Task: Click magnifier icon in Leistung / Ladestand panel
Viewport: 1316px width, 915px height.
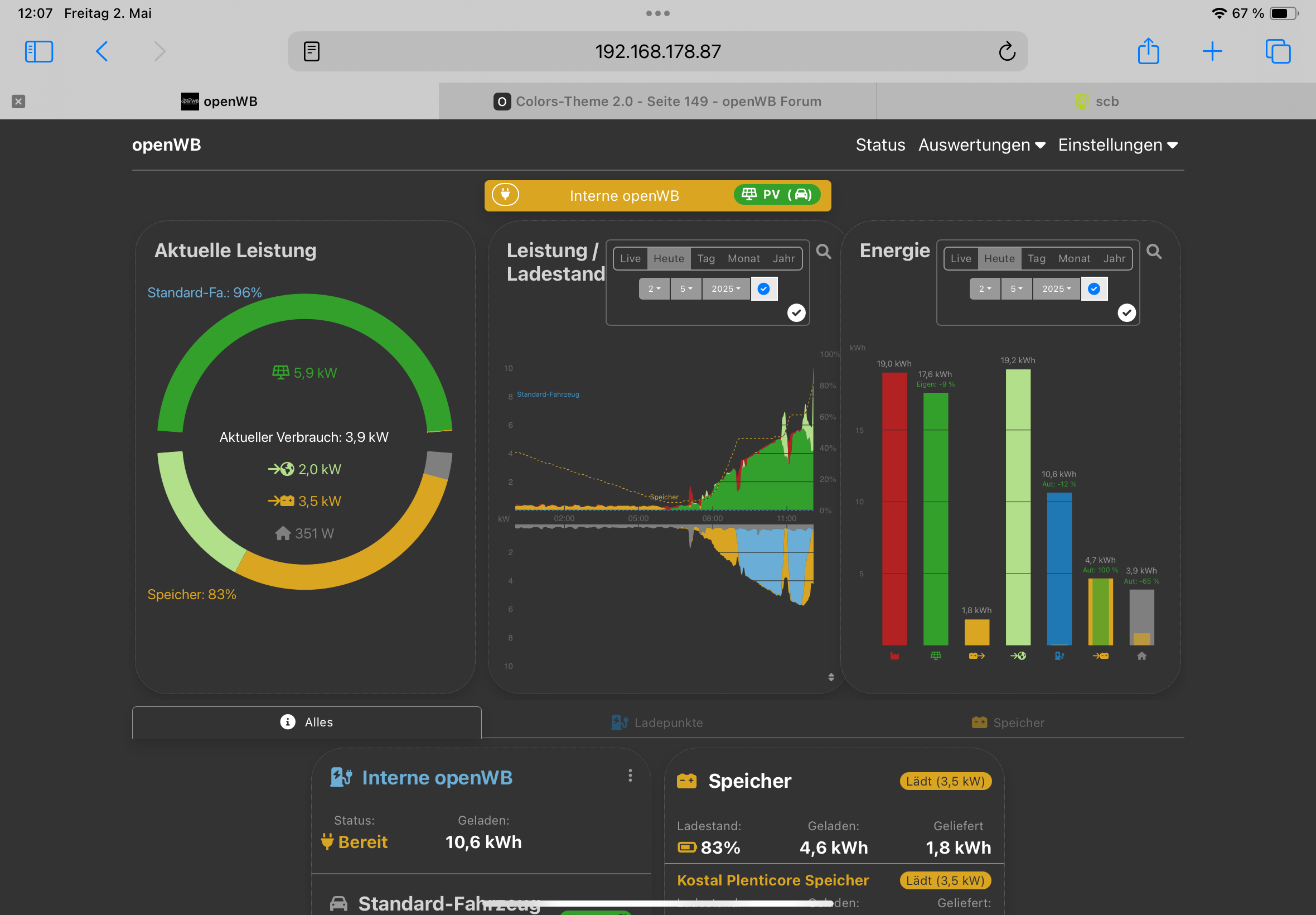Action: tap(823, 252)
